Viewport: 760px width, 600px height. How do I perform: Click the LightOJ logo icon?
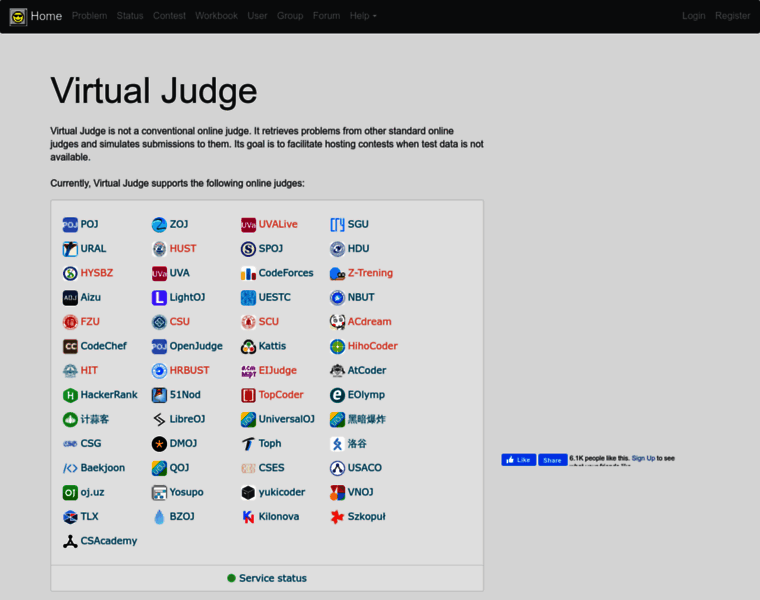(159, 298)
